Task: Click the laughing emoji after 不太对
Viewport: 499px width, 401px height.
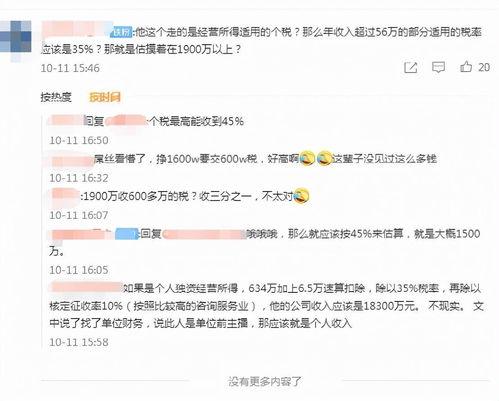Action: point(301,196)
